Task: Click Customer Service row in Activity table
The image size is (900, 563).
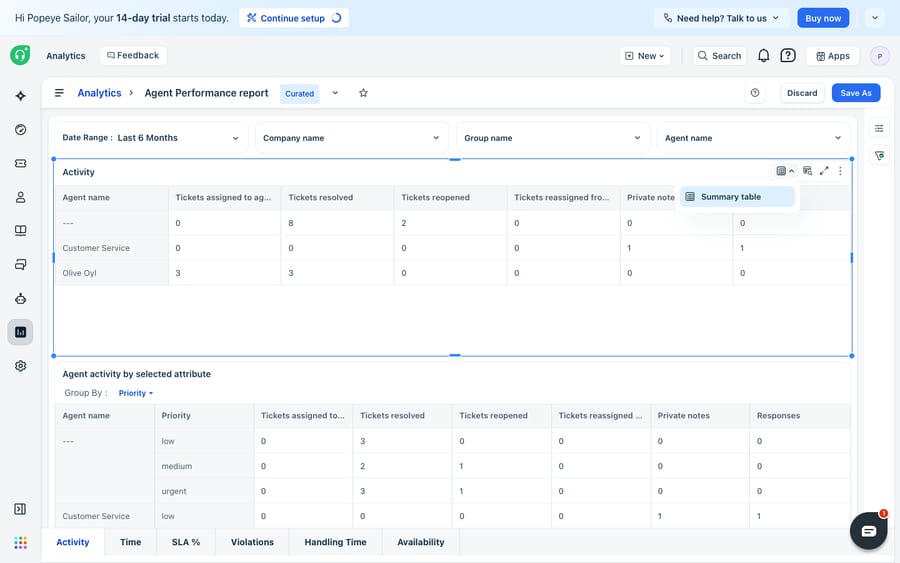Action: (x=452, y=248)
